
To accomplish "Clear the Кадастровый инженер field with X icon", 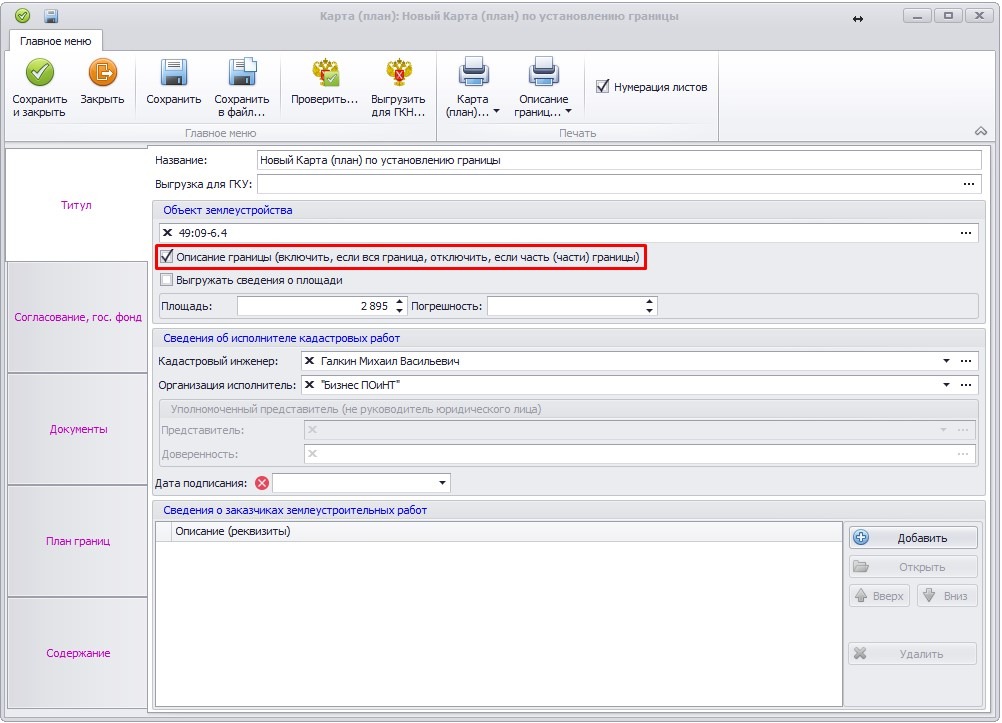I will (310, 361).
